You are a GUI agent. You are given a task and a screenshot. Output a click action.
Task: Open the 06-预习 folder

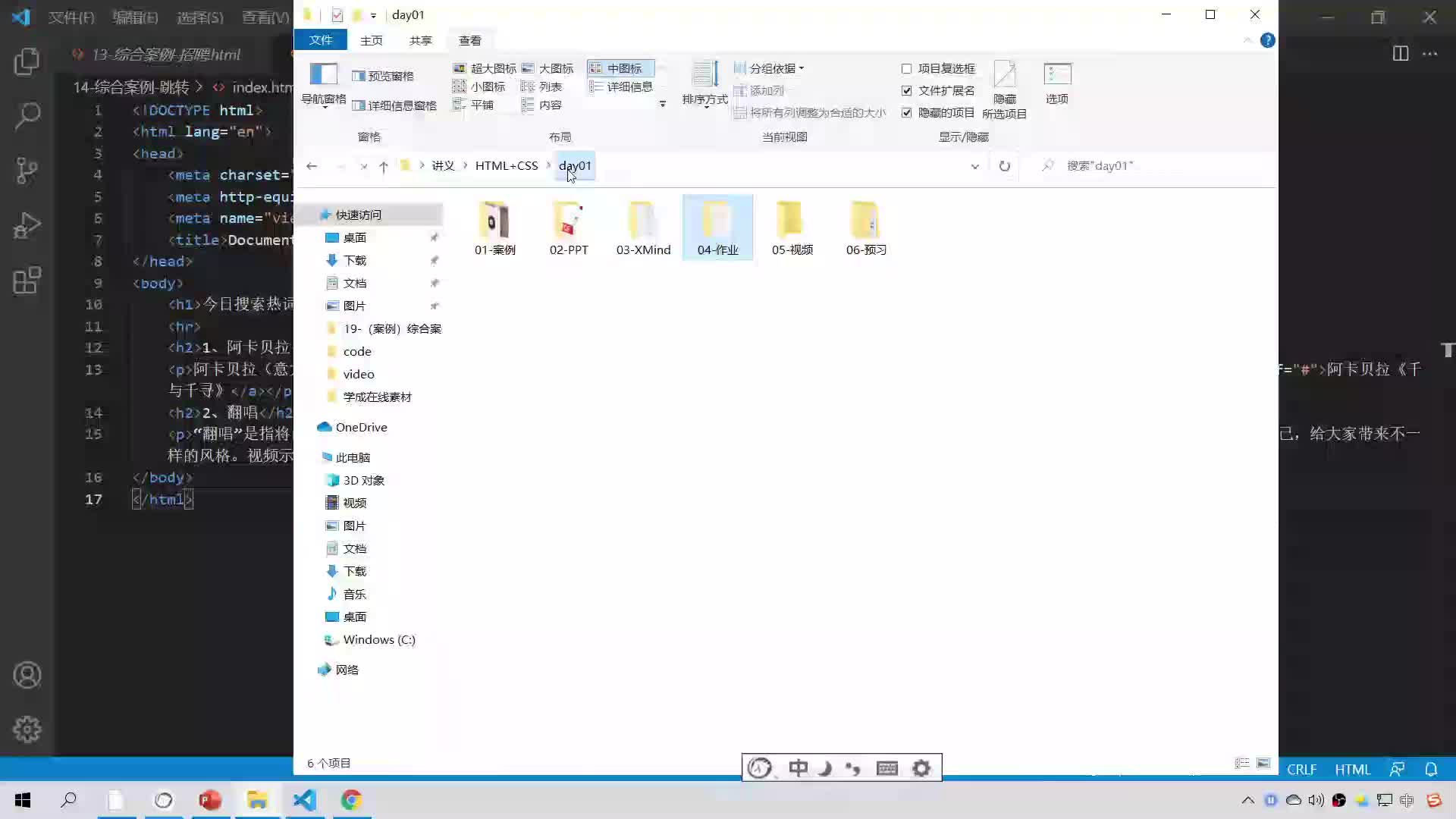pyautogui.click(x=866, y=227)
